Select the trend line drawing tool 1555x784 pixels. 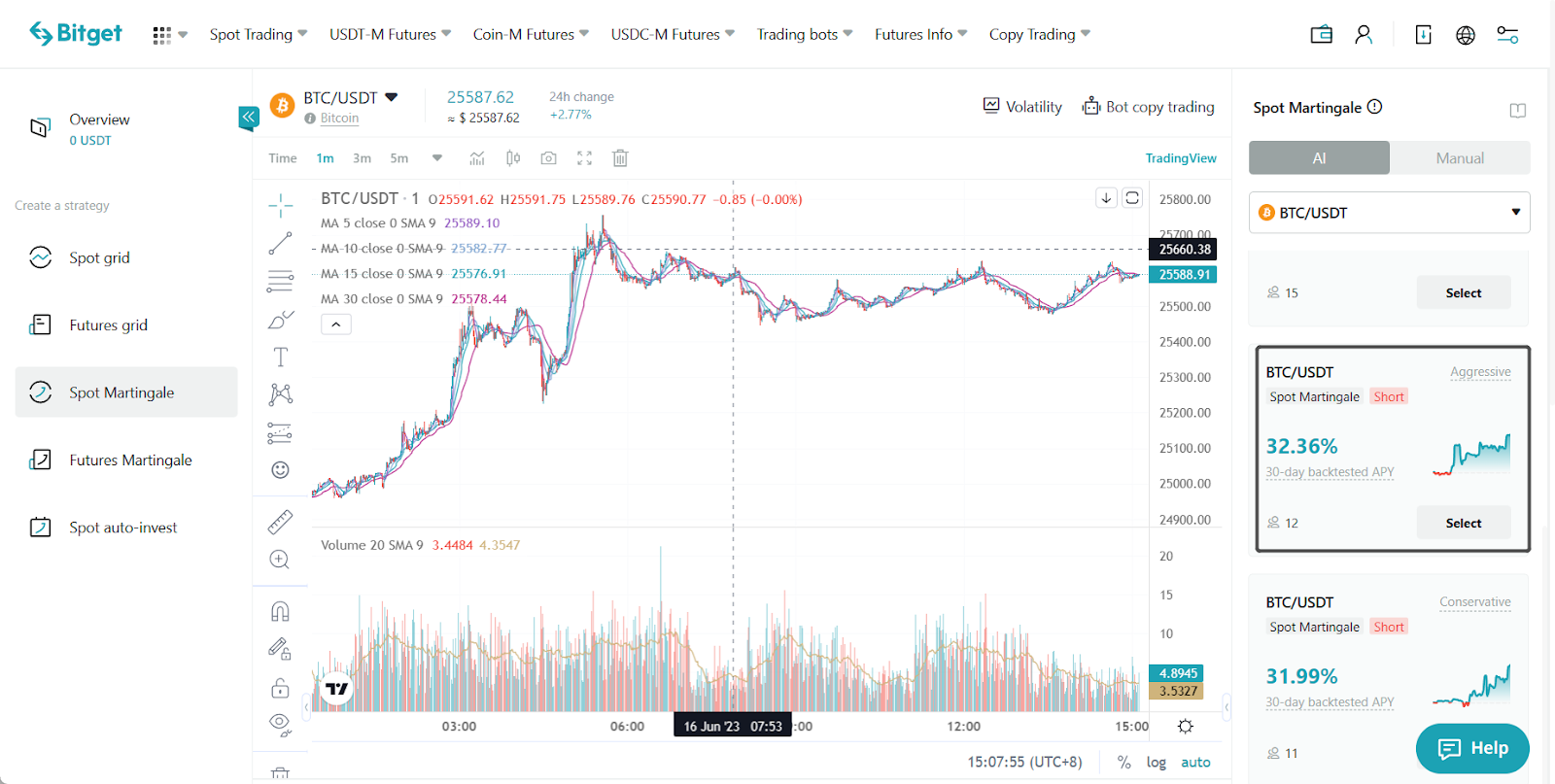[280, 243]
